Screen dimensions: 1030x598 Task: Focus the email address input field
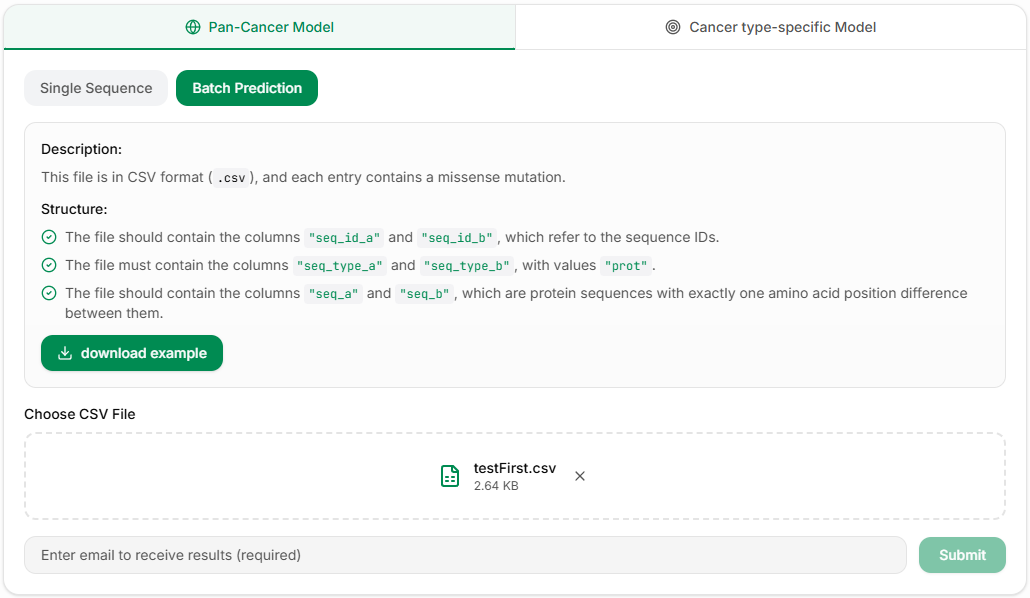(465, 555)
